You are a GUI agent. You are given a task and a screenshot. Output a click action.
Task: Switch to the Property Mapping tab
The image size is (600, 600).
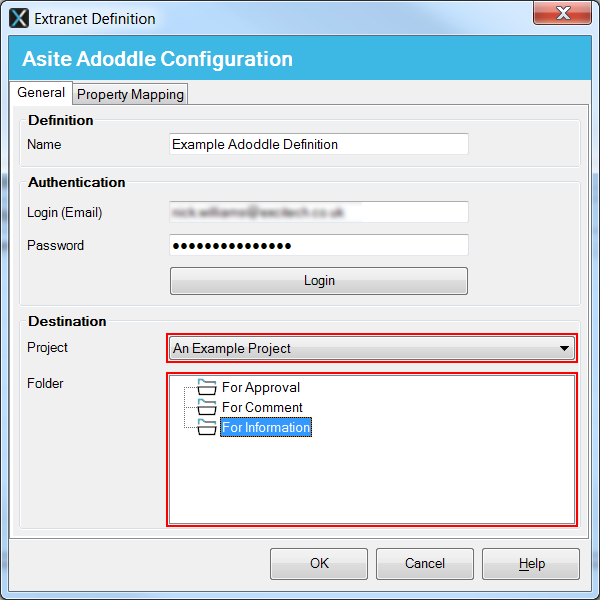[131, 94]
